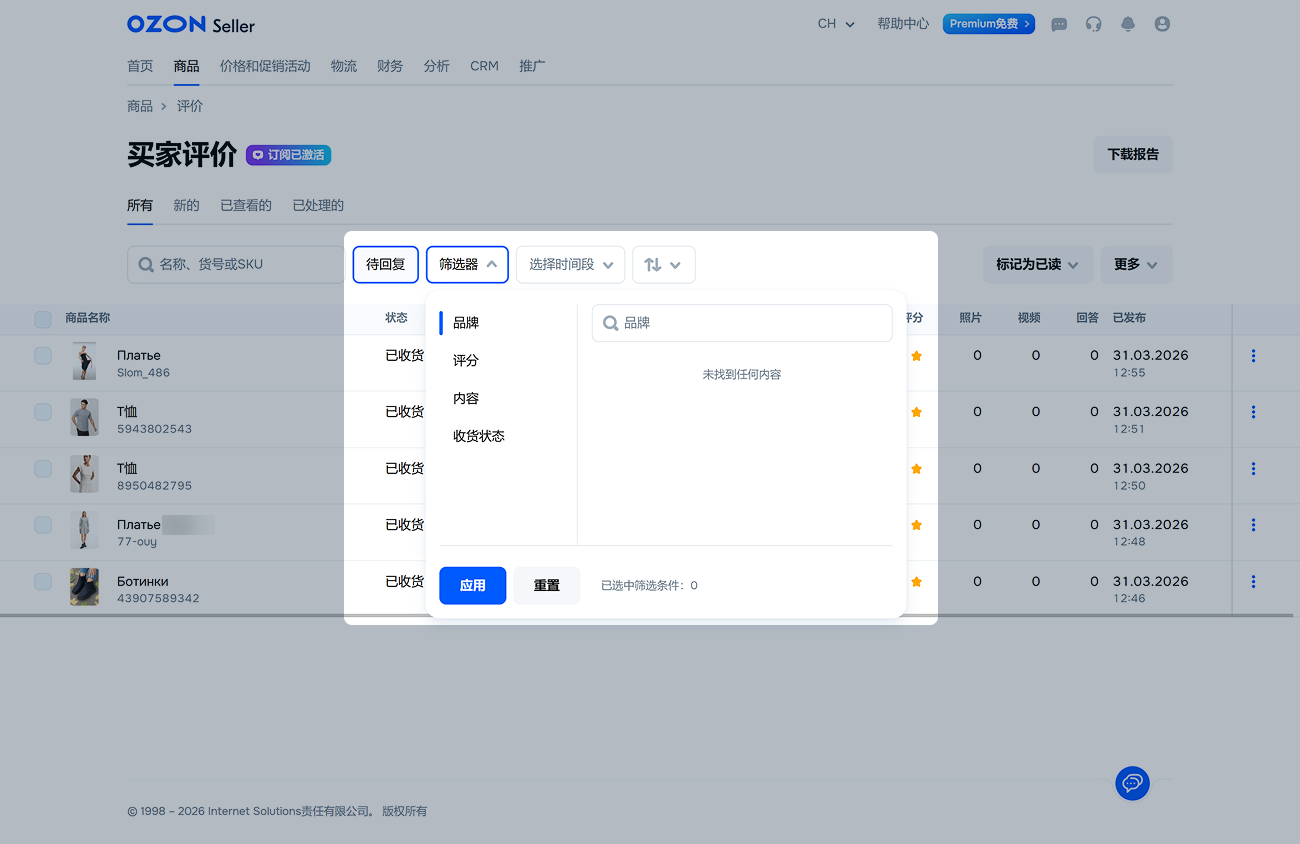Open the Ботинки product thumbnail

(x=84, y=587)
